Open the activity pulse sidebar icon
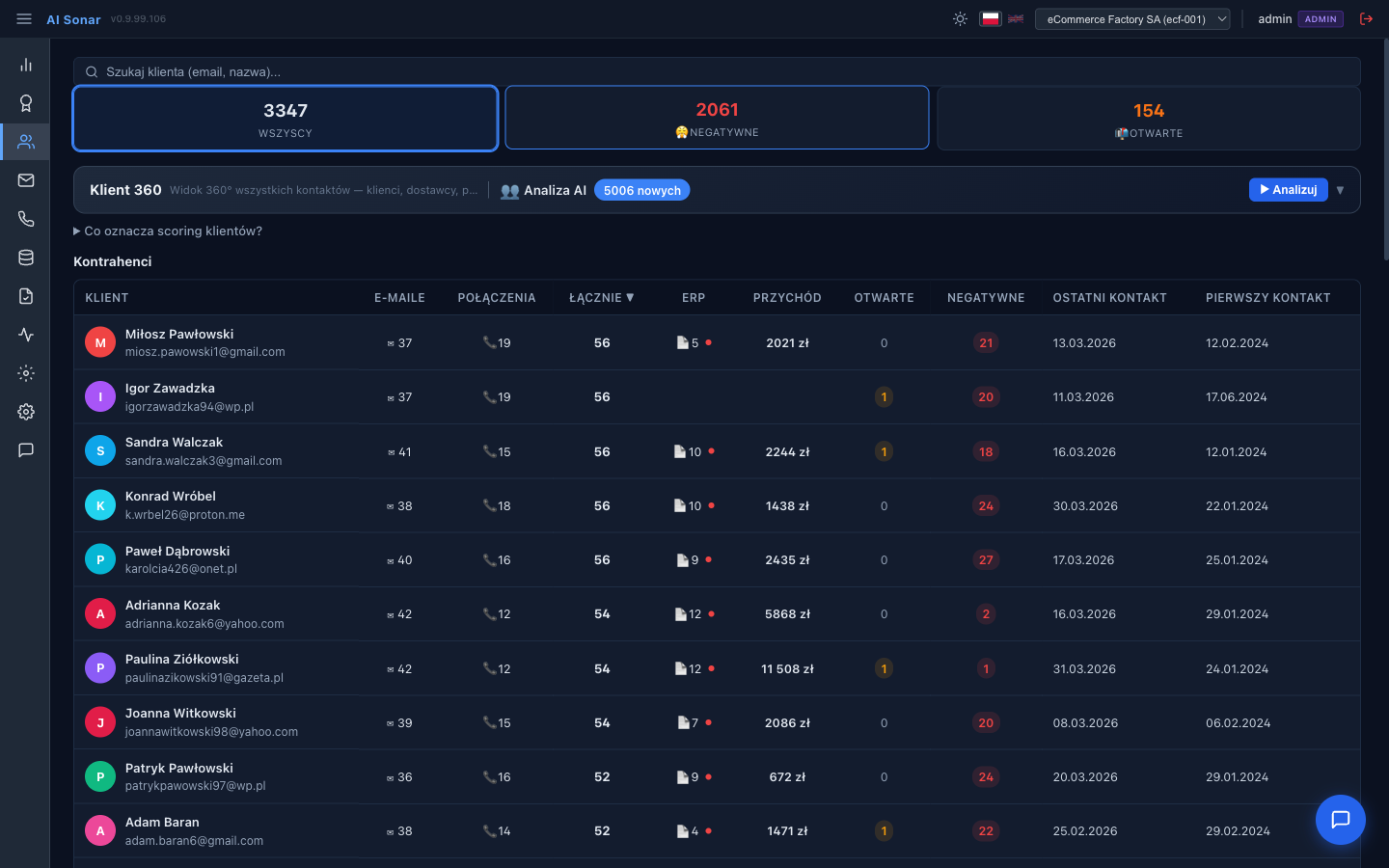1389x868 pixels. [x=26, y=335]
